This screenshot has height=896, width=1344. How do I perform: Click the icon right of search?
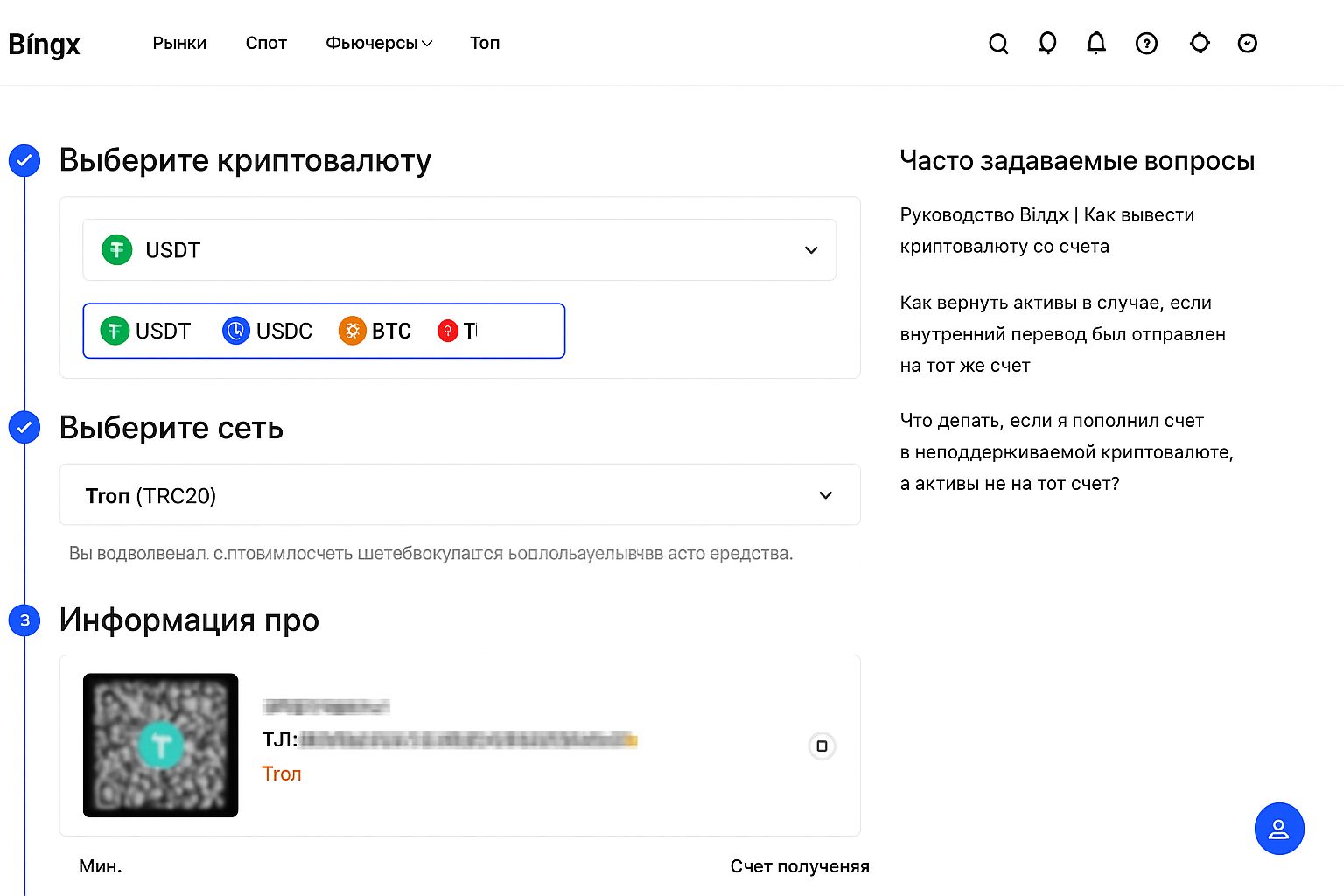tap(1047, 43)
